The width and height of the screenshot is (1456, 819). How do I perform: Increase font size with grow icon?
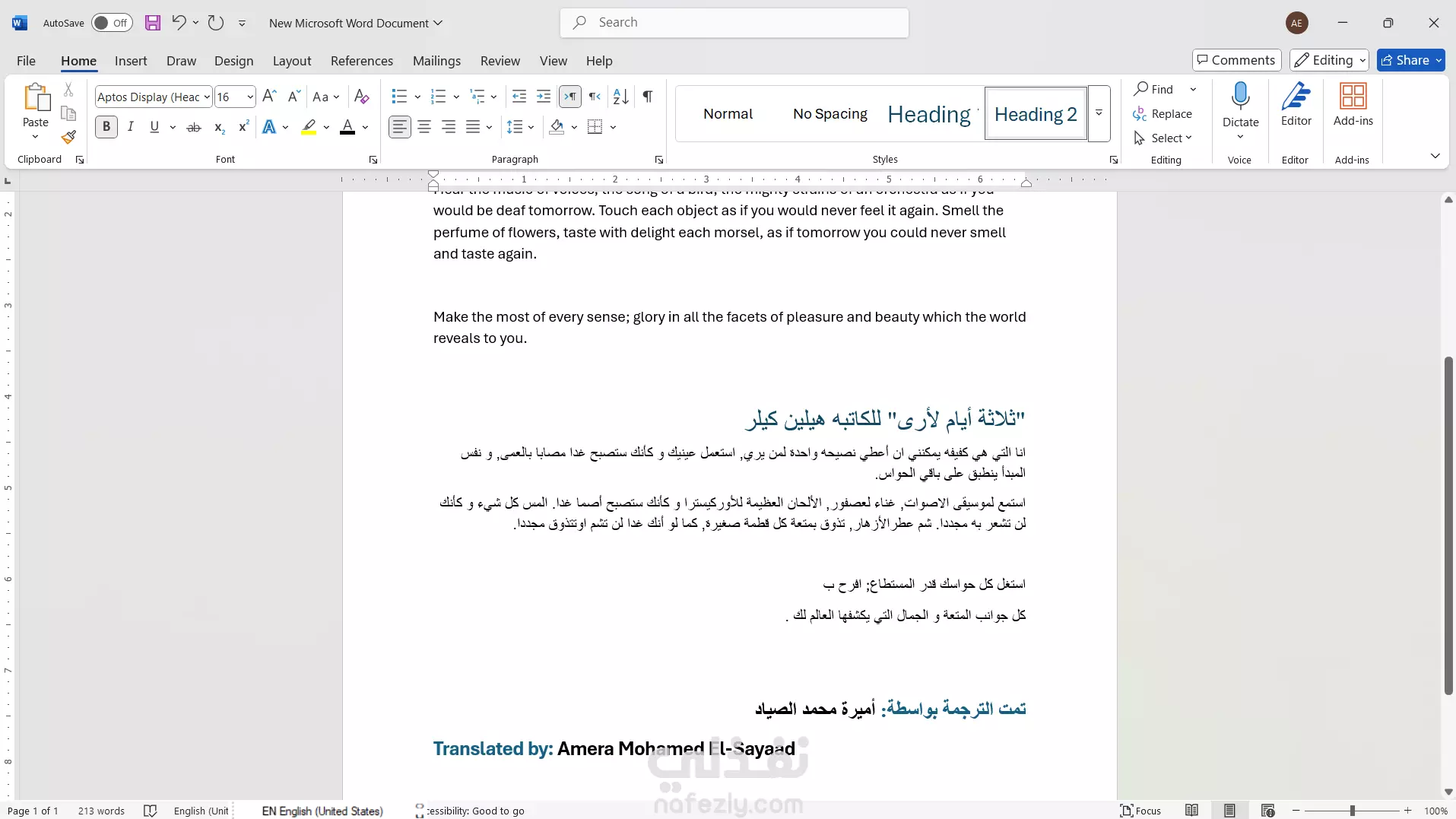(269, 96)
